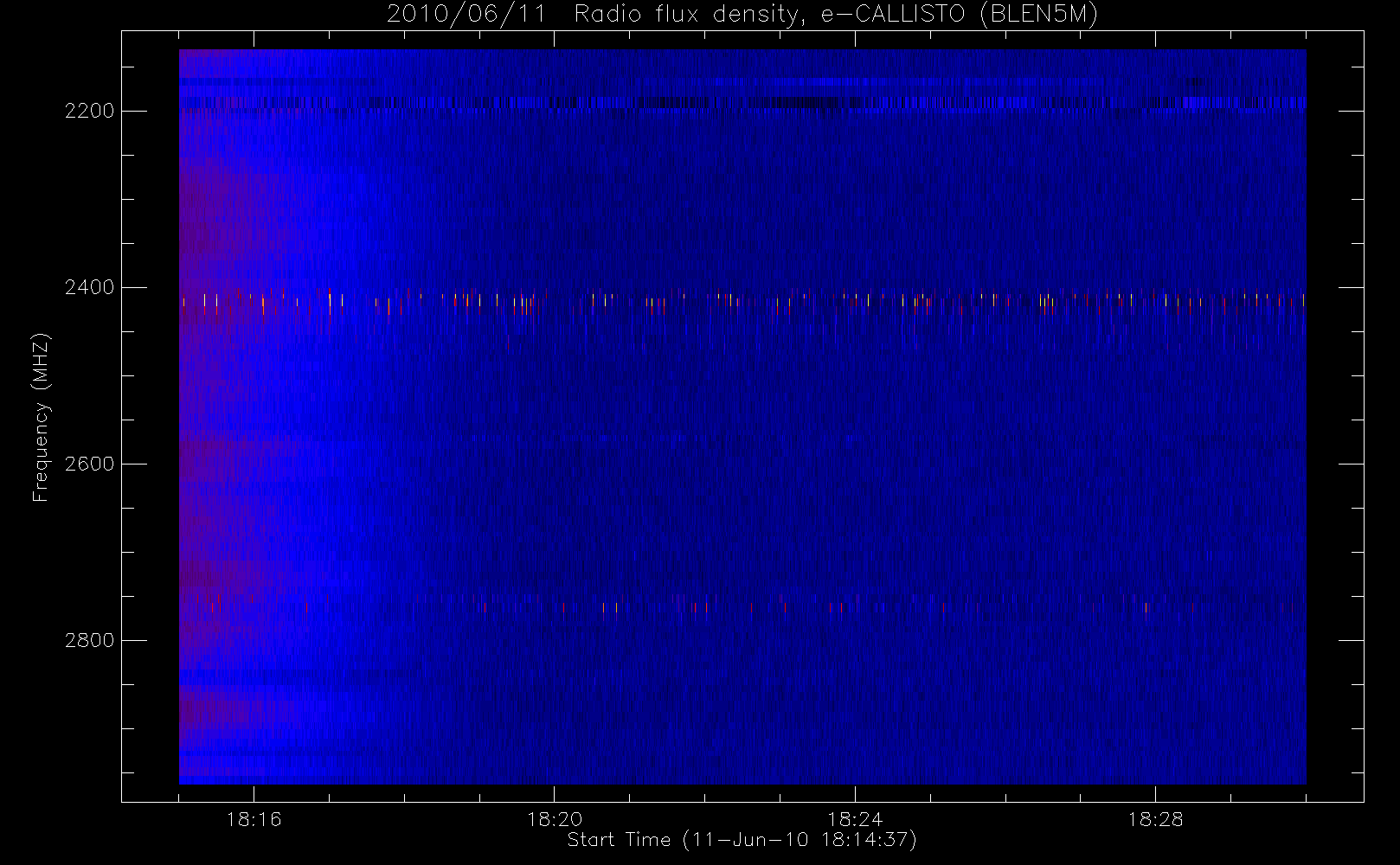This screenshot has width=1400, height=865.
Task: Click the 18:20 time tick label
Action: tap(554, 819)
